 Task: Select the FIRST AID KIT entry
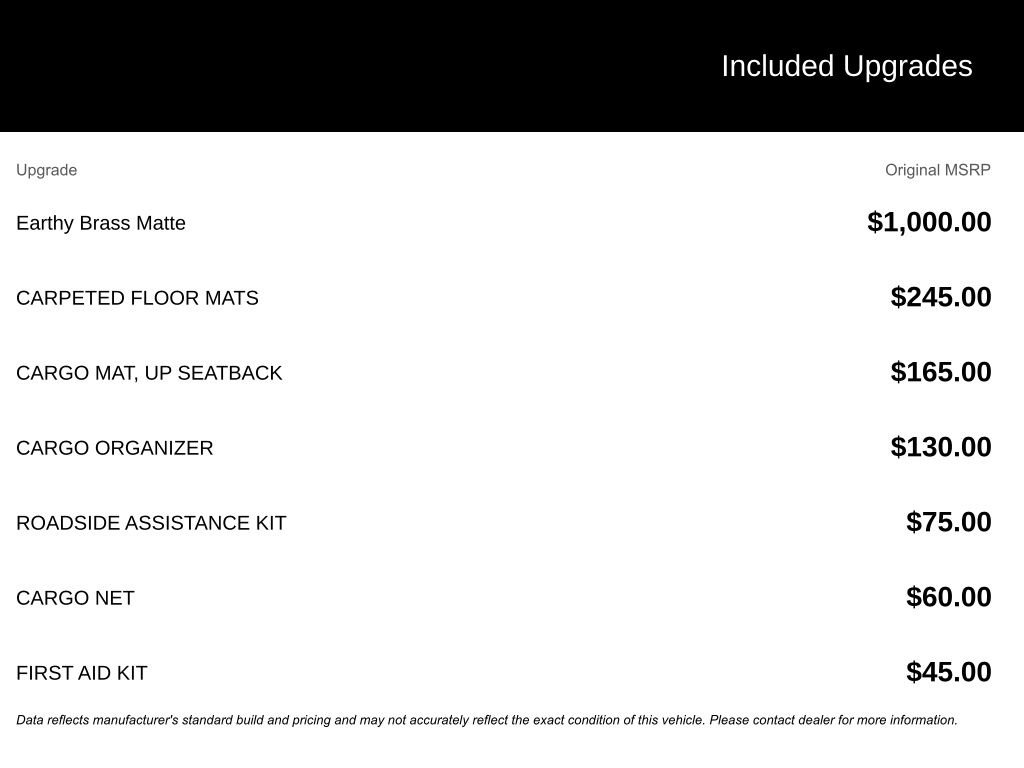[82, 673]
